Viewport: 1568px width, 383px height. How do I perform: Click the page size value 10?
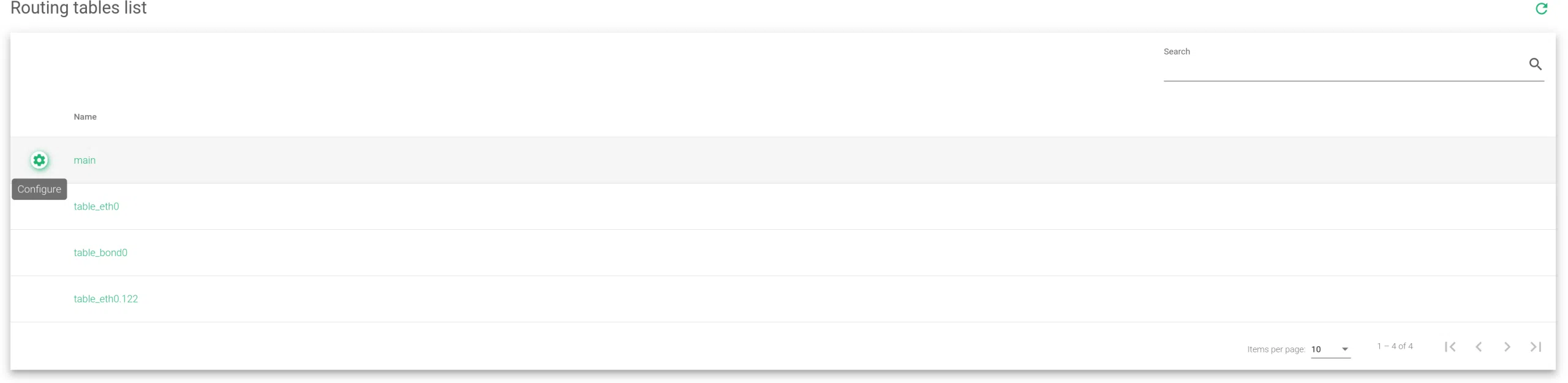(1316, 349)
